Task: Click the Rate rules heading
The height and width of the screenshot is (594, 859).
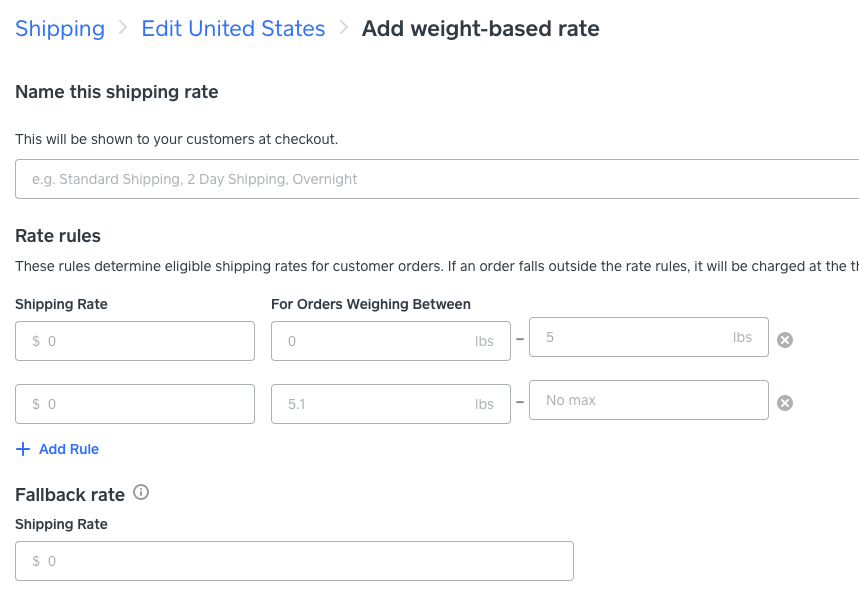Action: click(x=58, y=236)
